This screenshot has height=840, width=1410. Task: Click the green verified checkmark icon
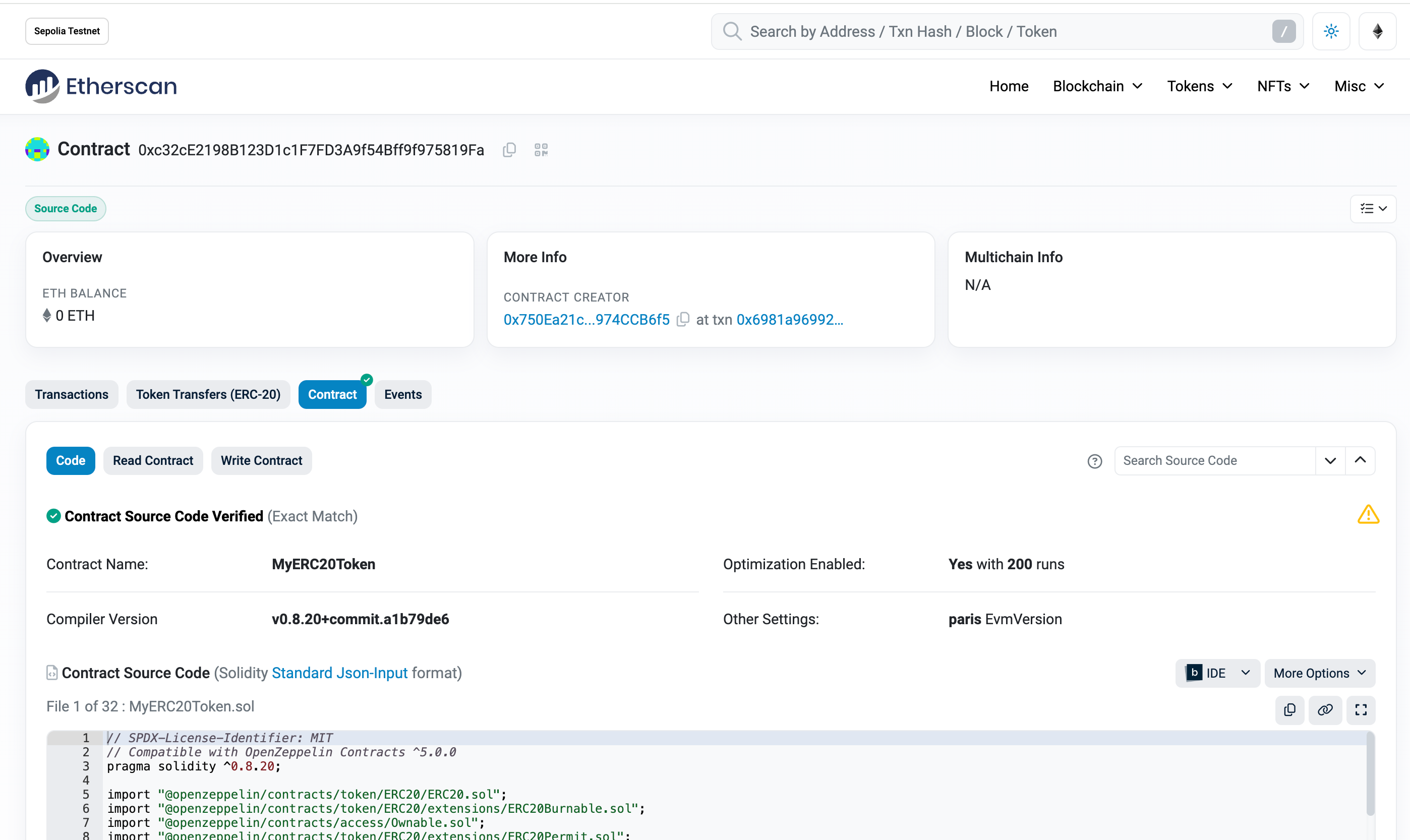53,516
